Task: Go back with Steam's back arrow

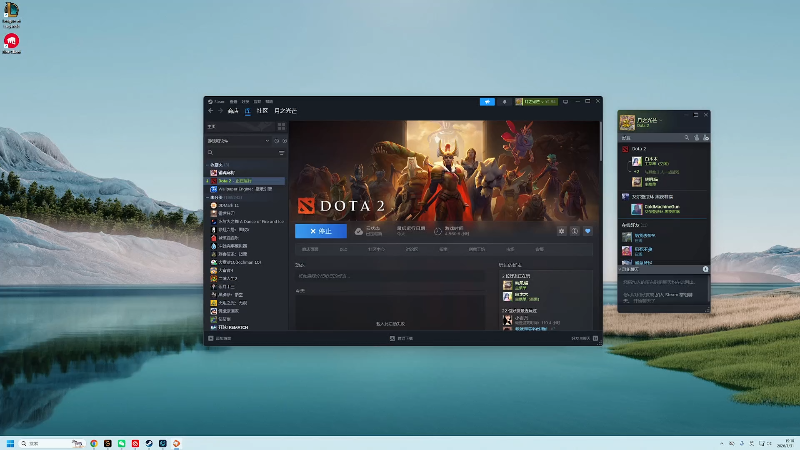Action: (x=211, y=111)
